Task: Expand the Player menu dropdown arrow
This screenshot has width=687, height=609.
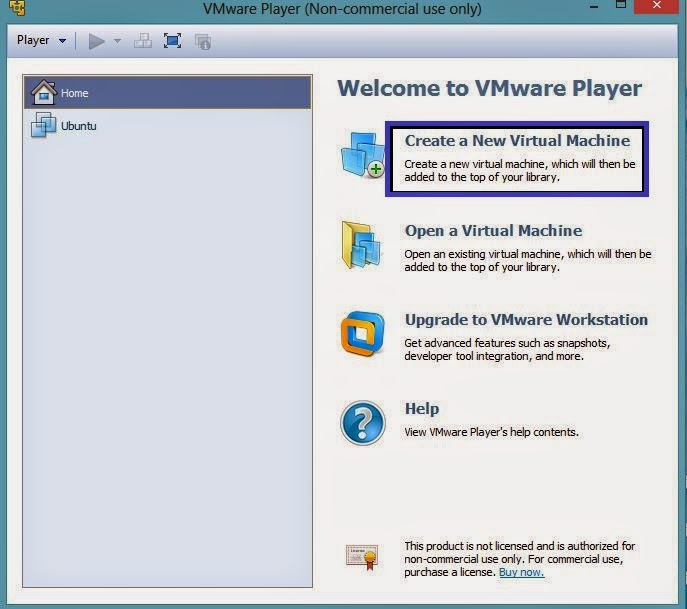Action: click(63, 41)
